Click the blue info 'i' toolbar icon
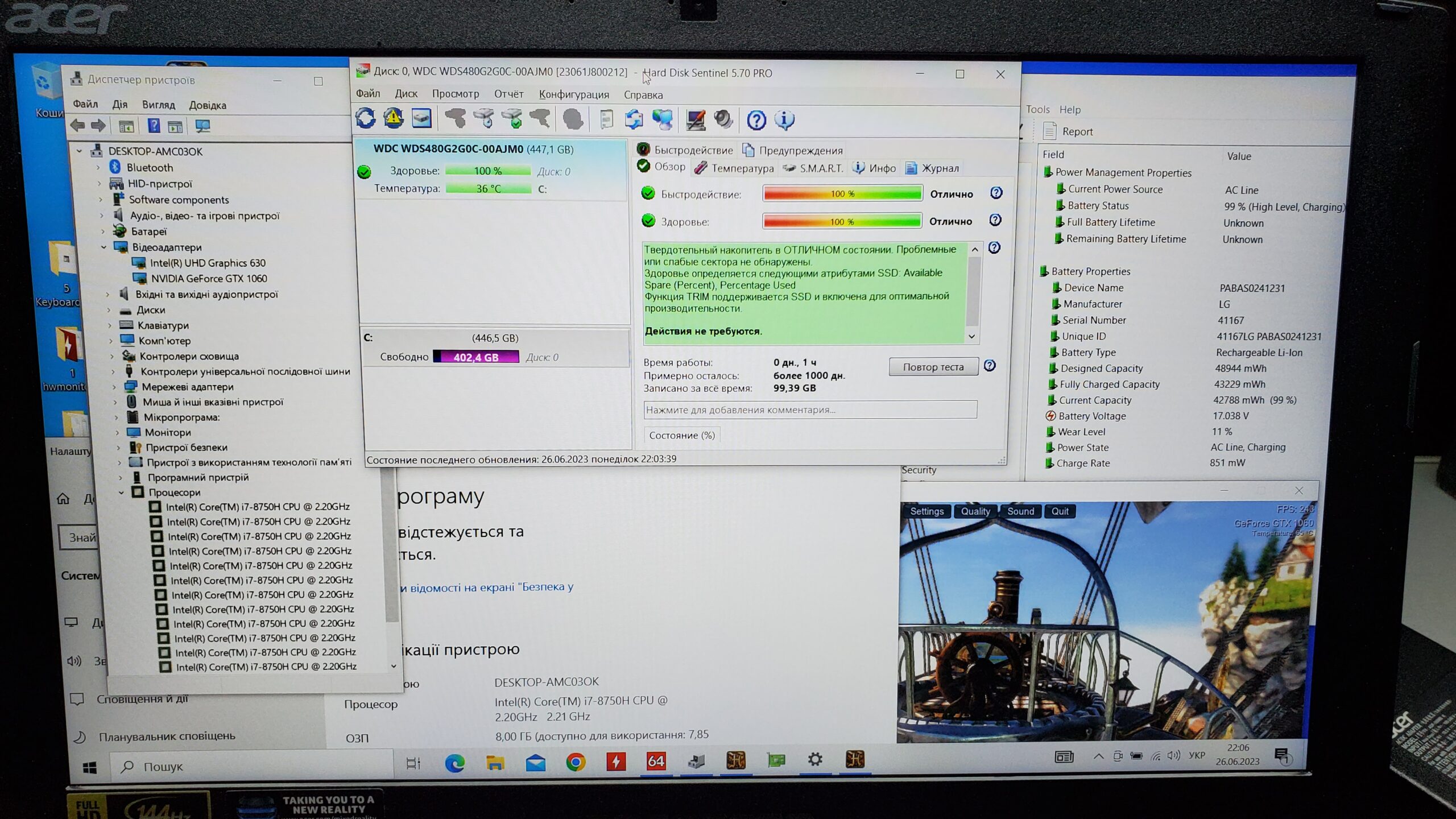Image resolution: width=1456 pixels, height=819 pixels. (784, 120)
